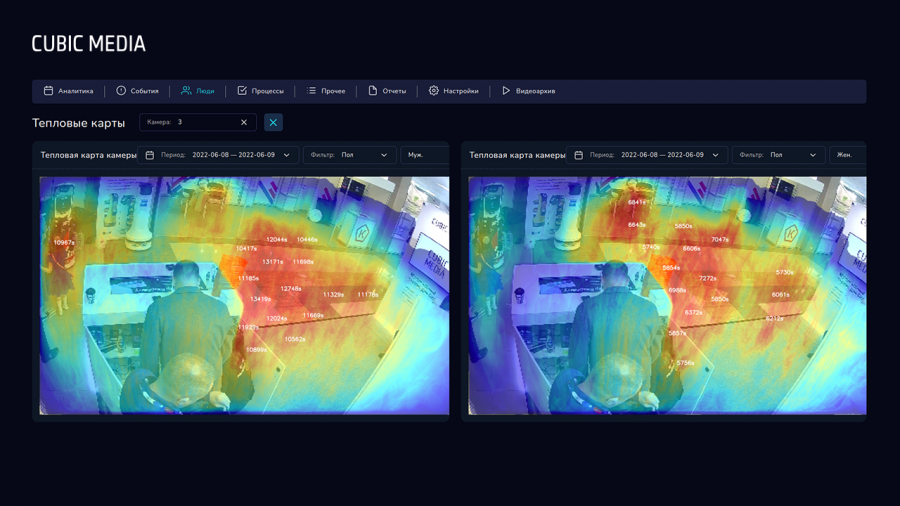
Task: Click the Видеоархив play icon
Action: [x=506, y=91]
